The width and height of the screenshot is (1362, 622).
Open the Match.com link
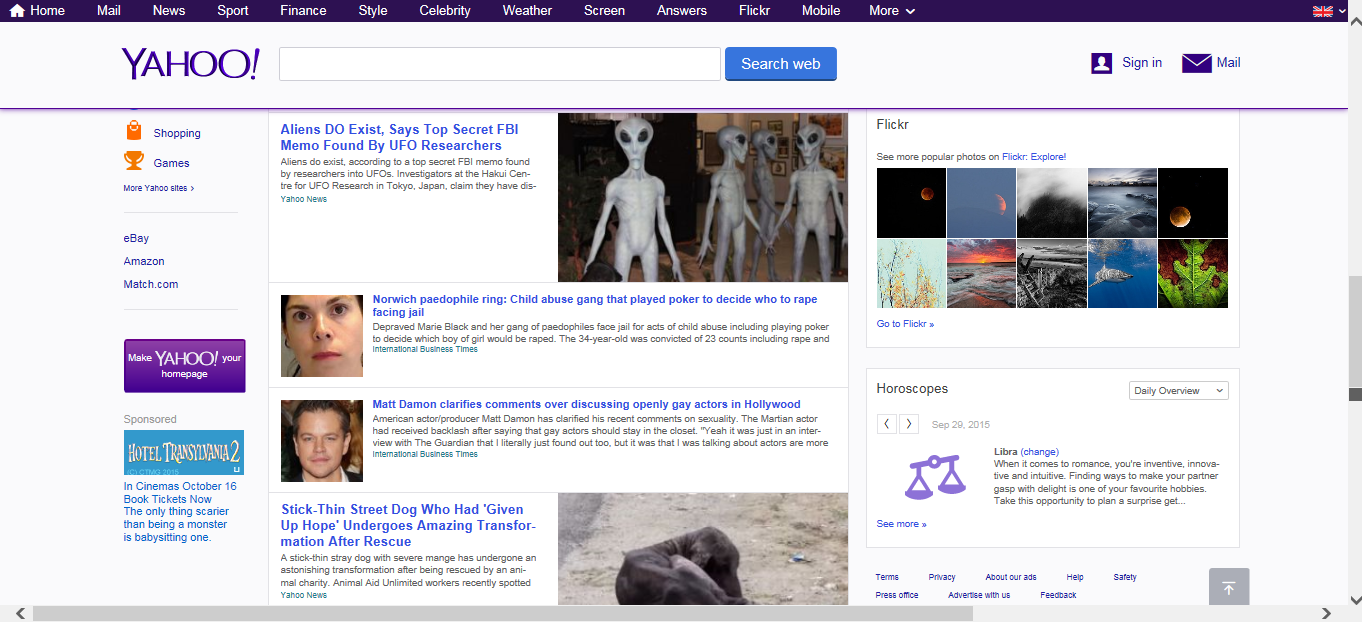151,284
